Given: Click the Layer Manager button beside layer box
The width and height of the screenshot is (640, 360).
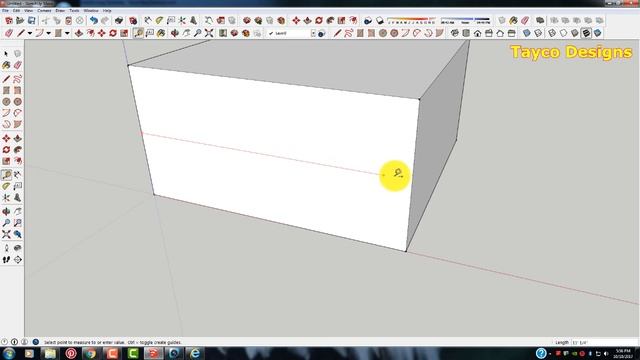Looking at the screenshot, I should click(322, 33).
